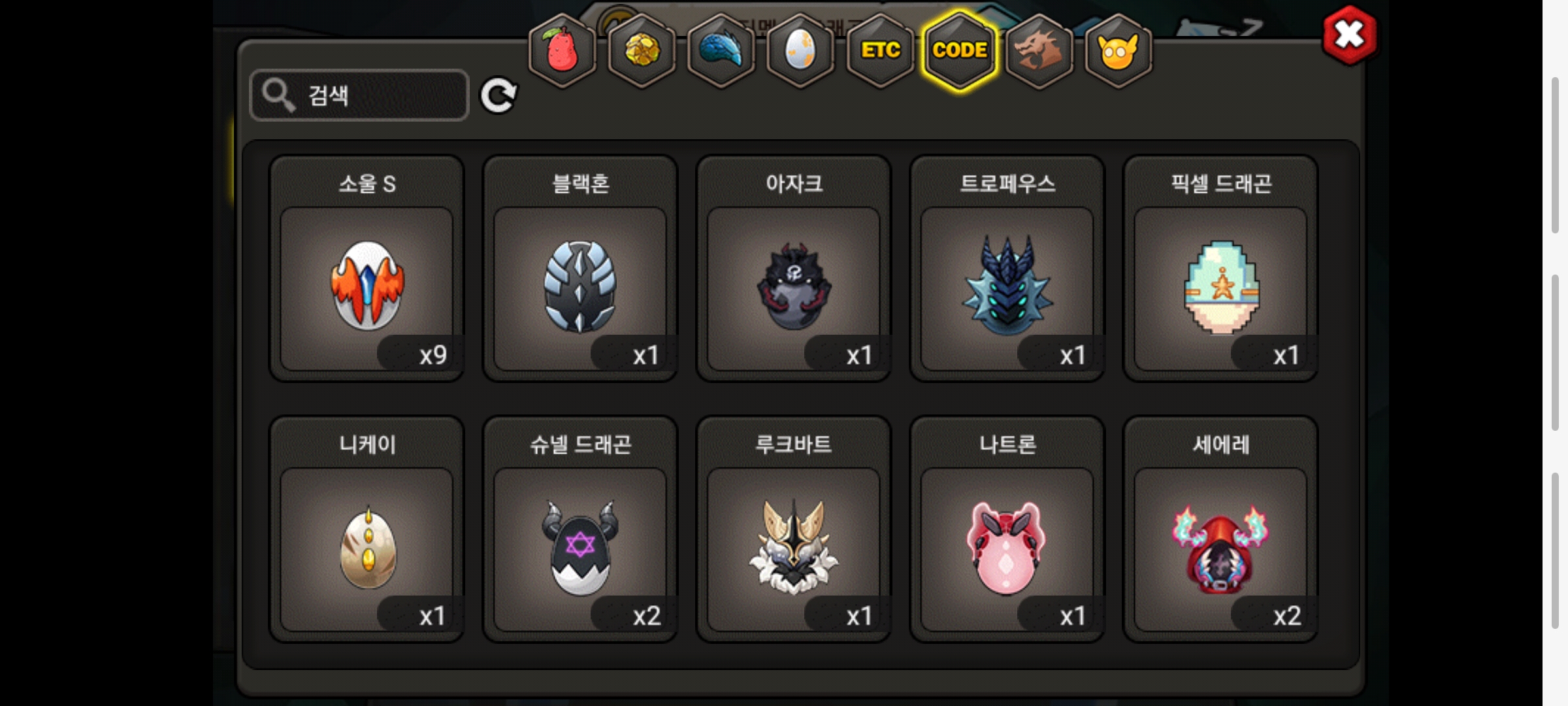Viewport: 1568px width, 706px height.
Task: Open the blue dragon scale category tab
Action: pos(721,51)
